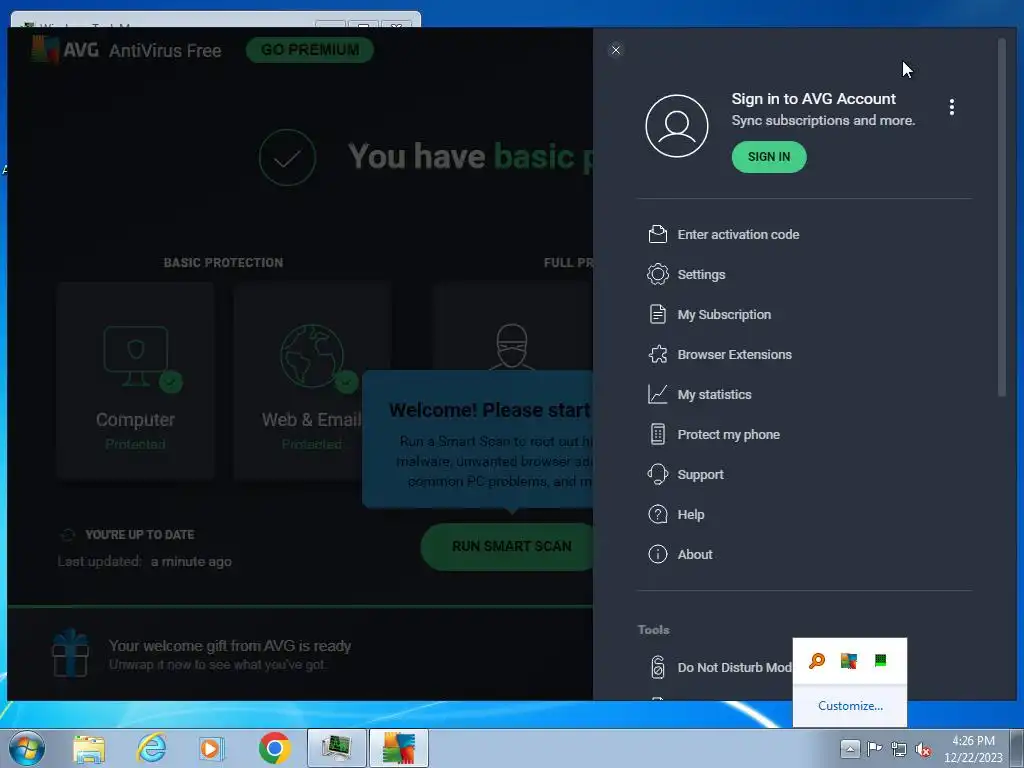The height and width of the screenshot is (768, 1024).
Task: Click the muted volume tray icon
Action: pyautogui.click(x=923, y=749)
